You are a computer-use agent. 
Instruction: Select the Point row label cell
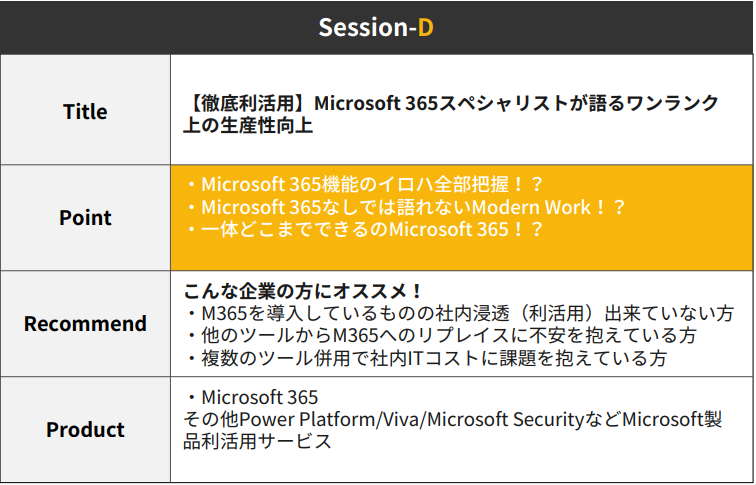(85, 217)
